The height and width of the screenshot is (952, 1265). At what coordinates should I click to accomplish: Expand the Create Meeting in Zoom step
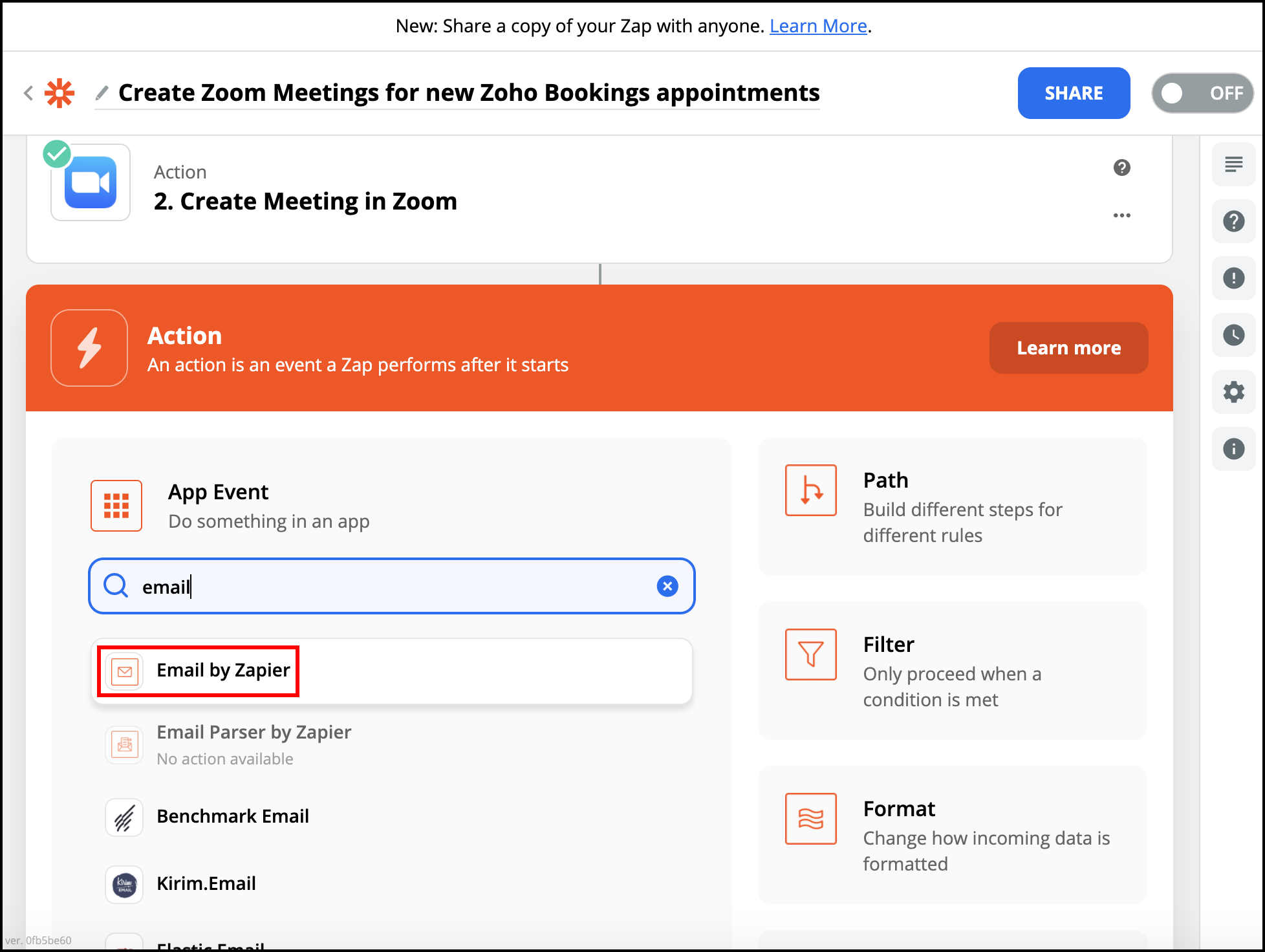pos(305,201)
